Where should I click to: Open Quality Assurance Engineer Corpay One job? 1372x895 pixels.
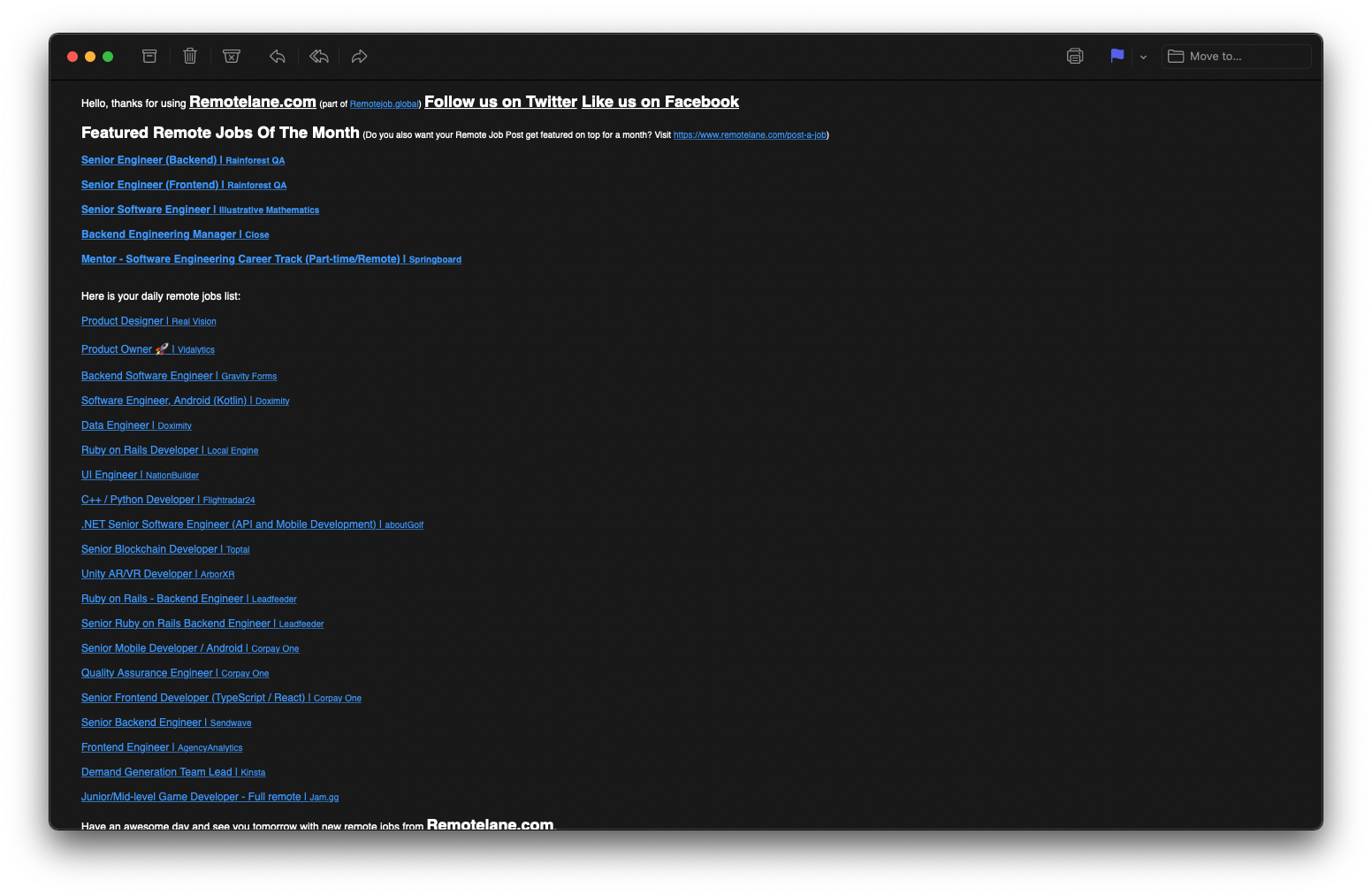tap(175, 673)
